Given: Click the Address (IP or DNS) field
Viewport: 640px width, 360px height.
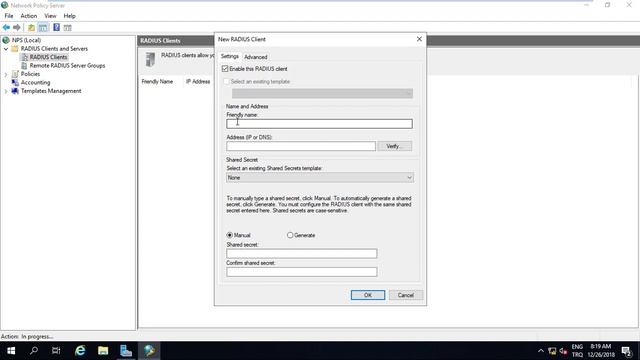Looking at the screenshot, I should click(x=301, y=146).
